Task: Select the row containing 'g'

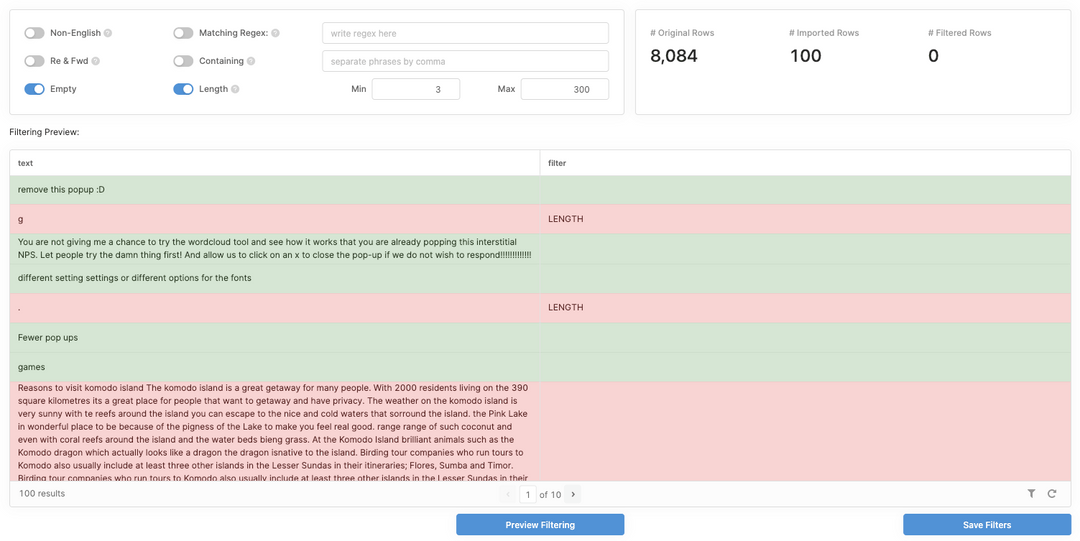Action: point(540,219)
